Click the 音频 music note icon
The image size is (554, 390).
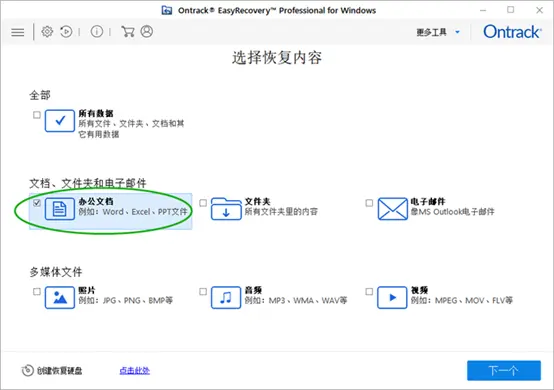[226, 297]
